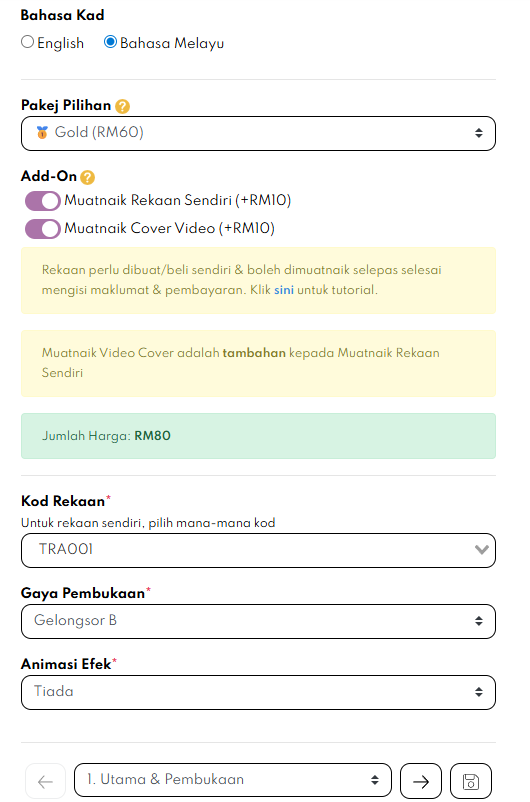Click the help icon beside Pakej Pilihan
This screenshot has height=802, width=530.
122,106
